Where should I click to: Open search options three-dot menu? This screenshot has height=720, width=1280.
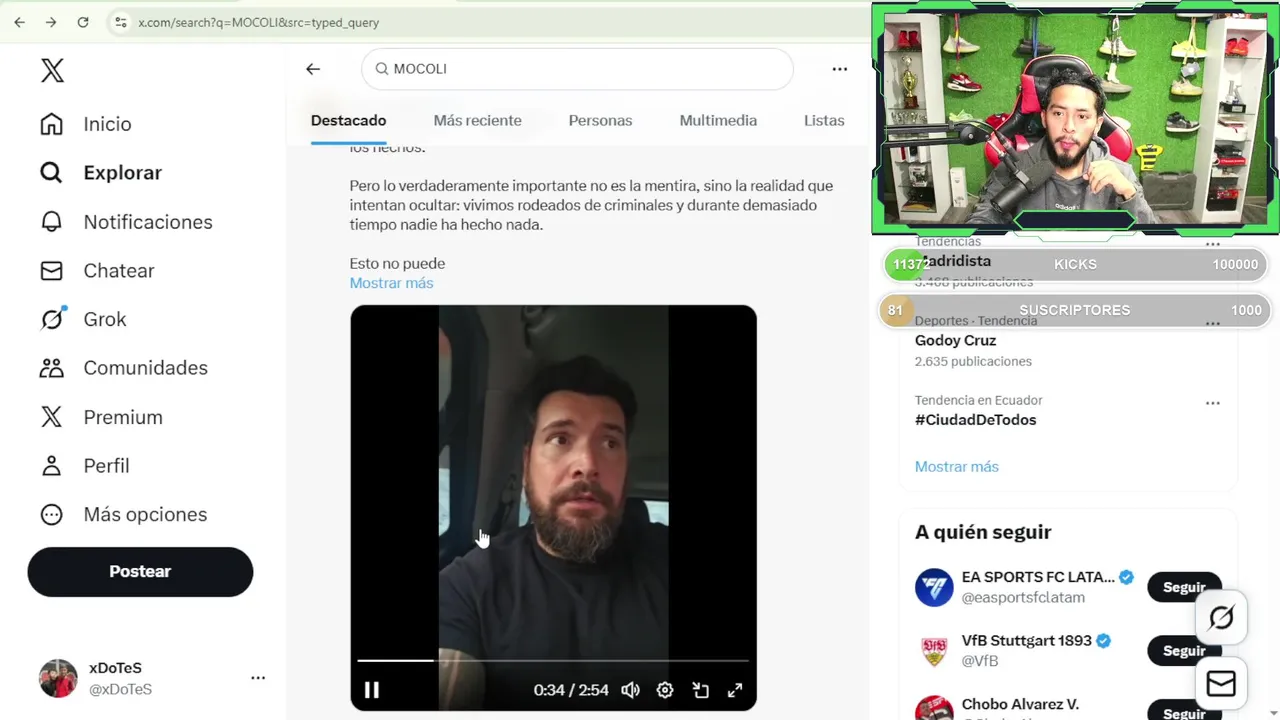pos(840,69)
